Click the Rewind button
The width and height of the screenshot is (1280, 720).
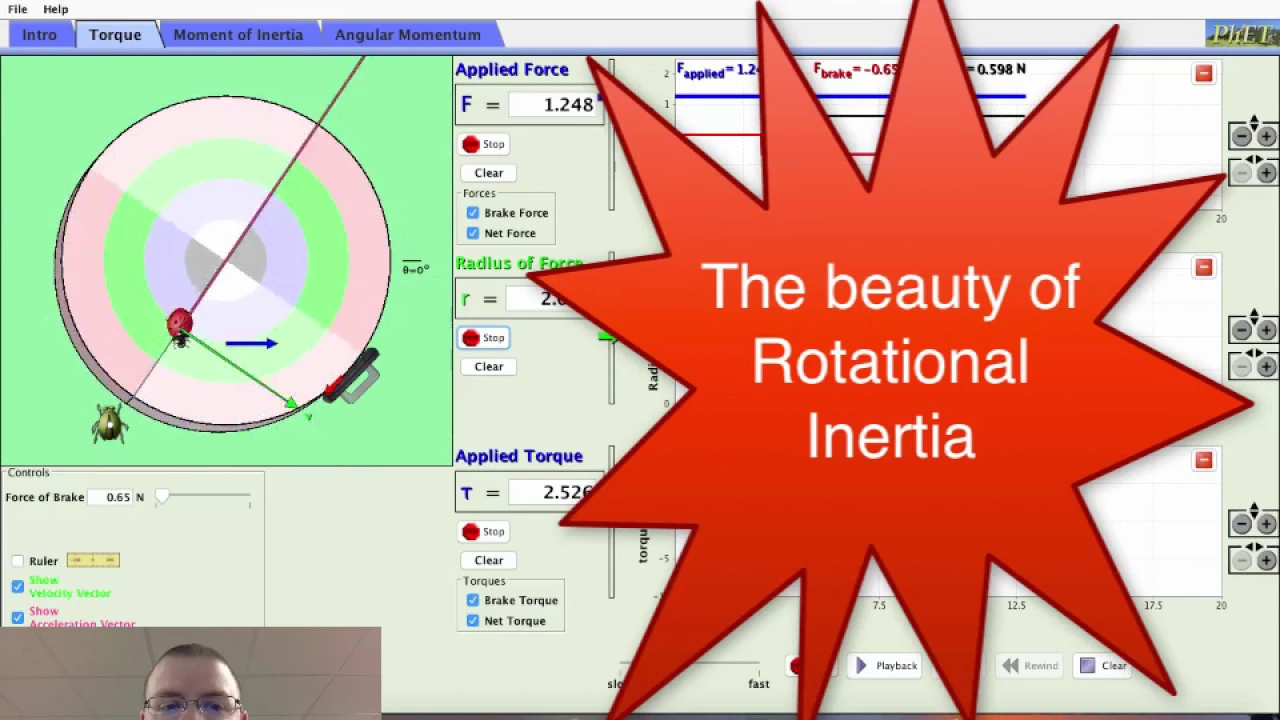coord(1030,666)
